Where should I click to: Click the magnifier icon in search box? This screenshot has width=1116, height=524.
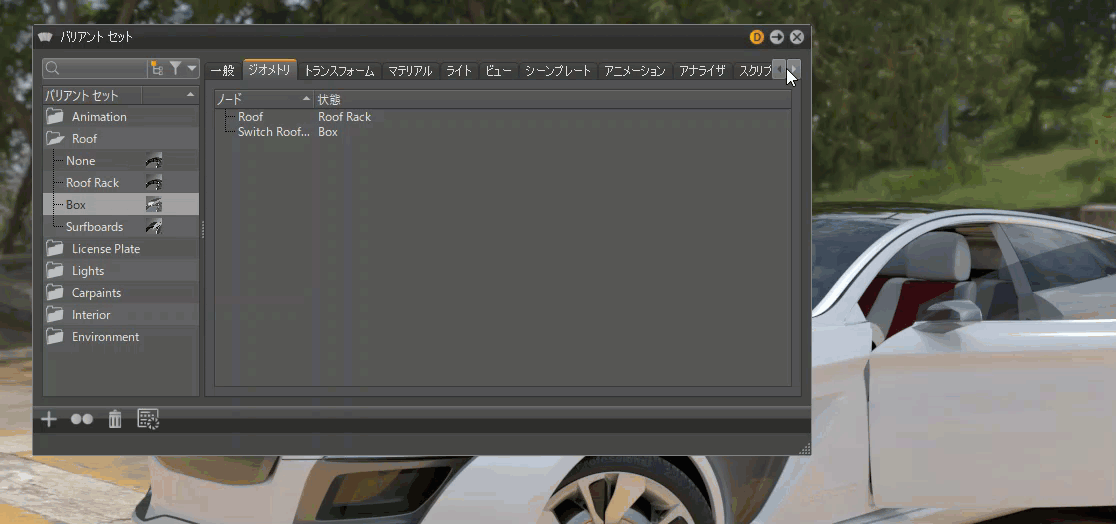(53, 68)
